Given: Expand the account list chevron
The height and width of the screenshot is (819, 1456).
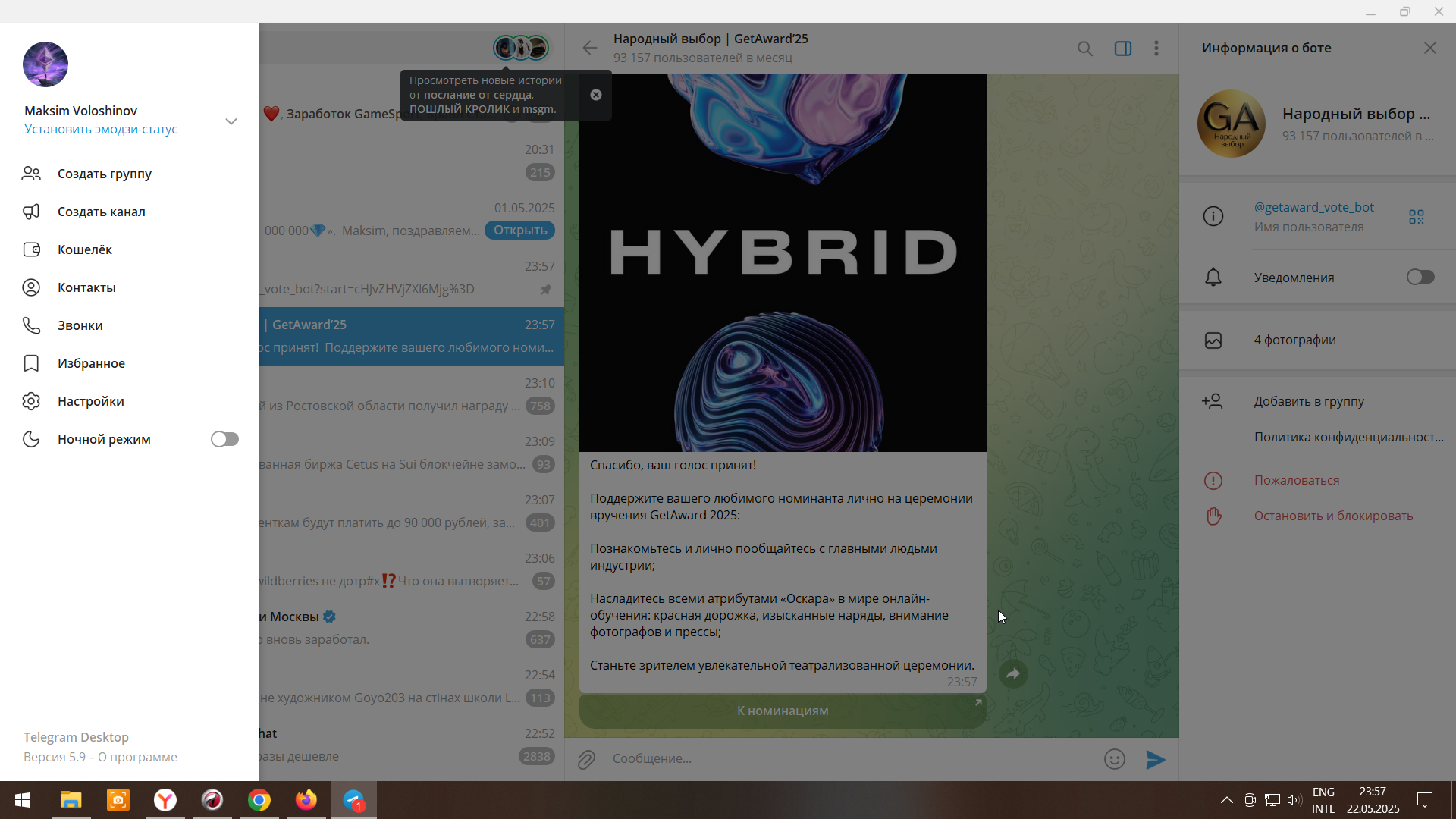Looking at the screenshot, I should pos(231,121).
